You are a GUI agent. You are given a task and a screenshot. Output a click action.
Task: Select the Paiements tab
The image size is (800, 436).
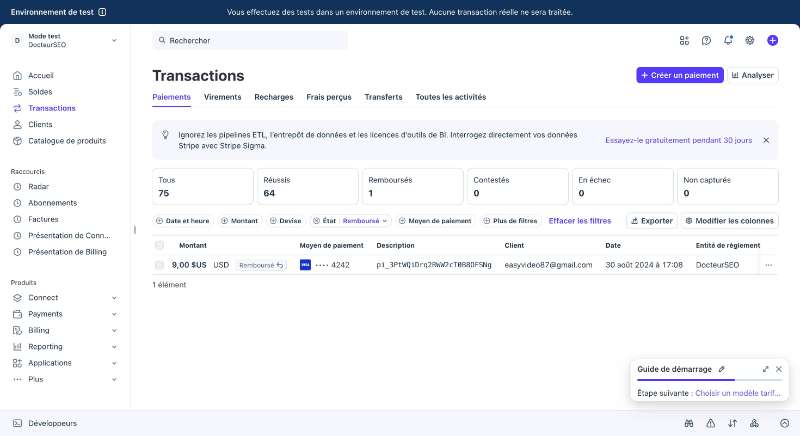pos(171,97)
